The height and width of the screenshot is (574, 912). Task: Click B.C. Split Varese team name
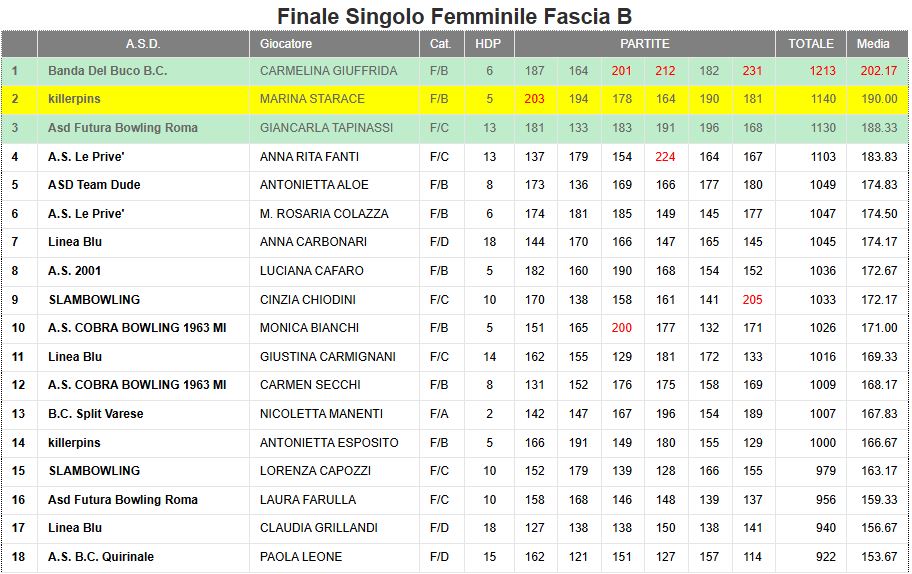coord(96,414)
